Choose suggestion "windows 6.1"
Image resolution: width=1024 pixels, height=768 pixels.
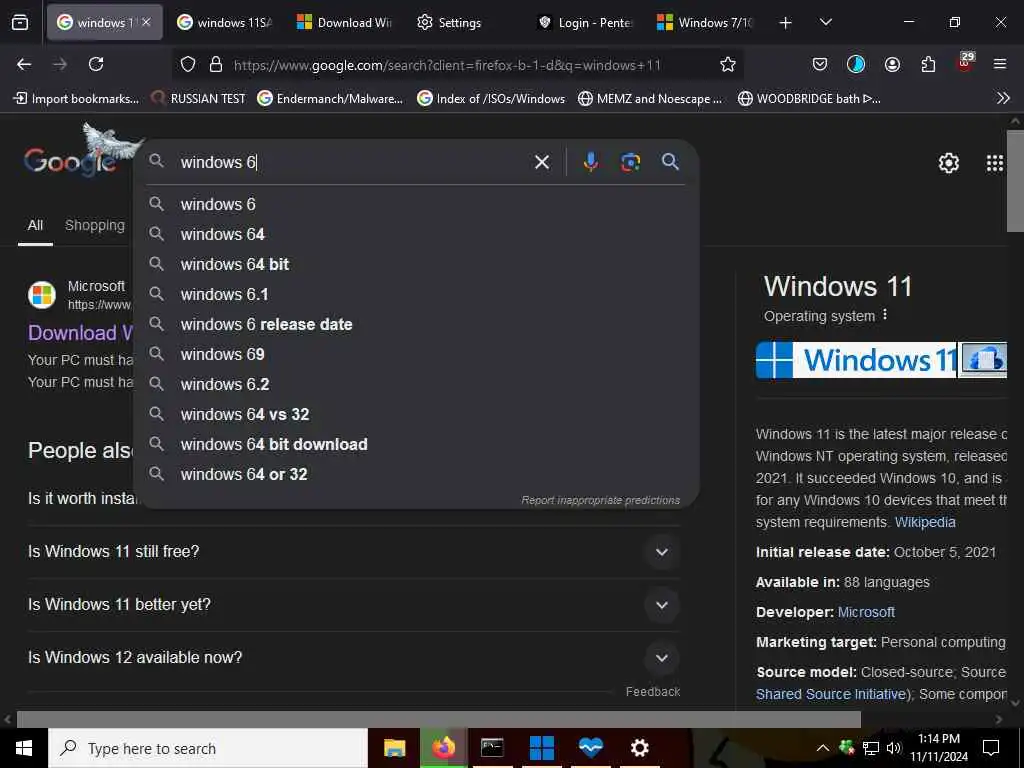click(416, 295)
